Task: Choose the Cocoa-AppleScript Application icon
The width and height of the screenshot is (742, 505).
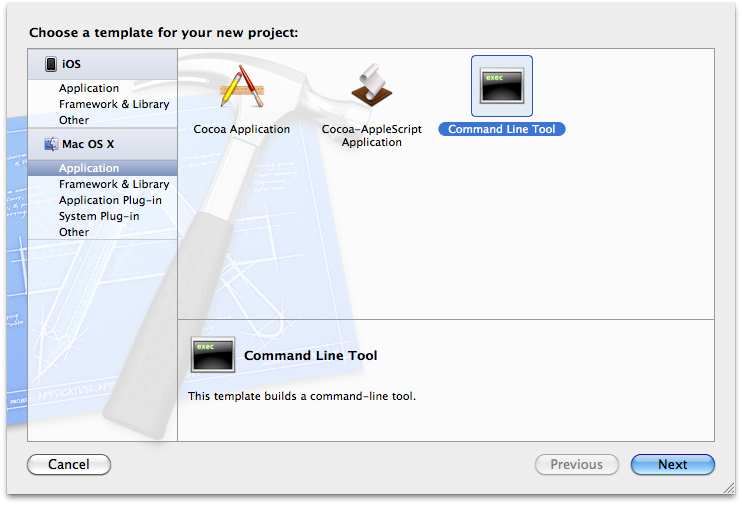Action: click(371, 90)
